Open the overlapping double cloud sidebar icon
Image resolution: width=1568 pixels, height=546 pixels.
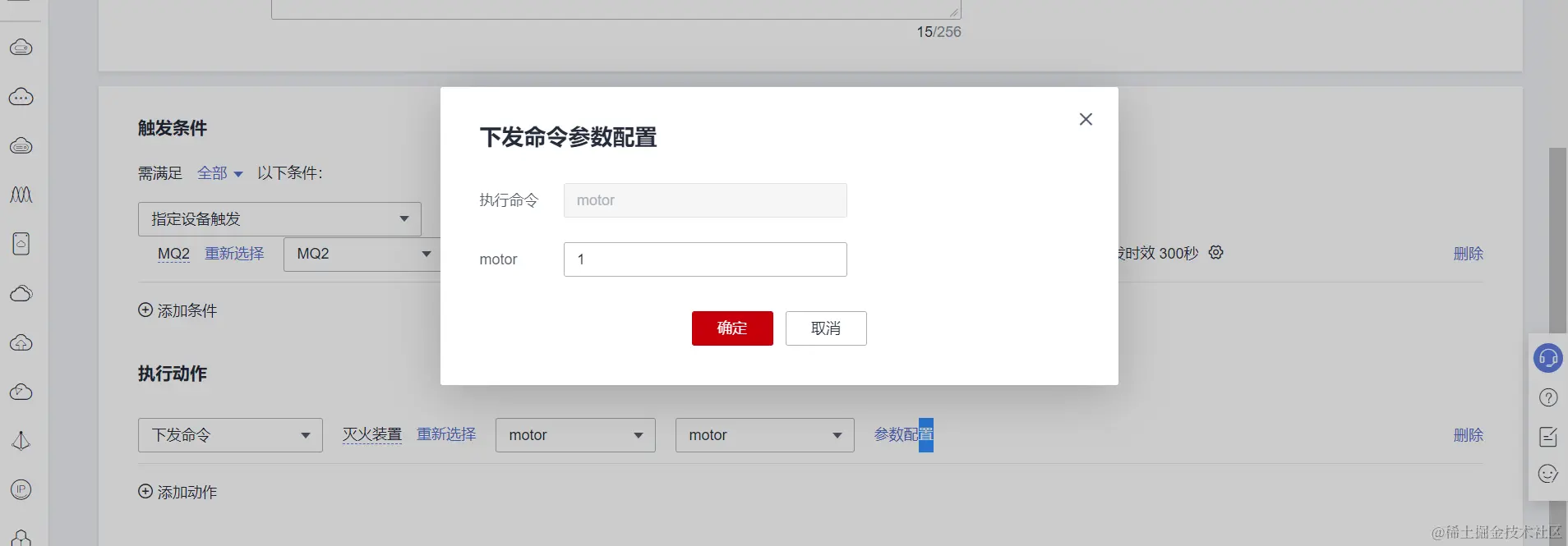coord(21,293)
